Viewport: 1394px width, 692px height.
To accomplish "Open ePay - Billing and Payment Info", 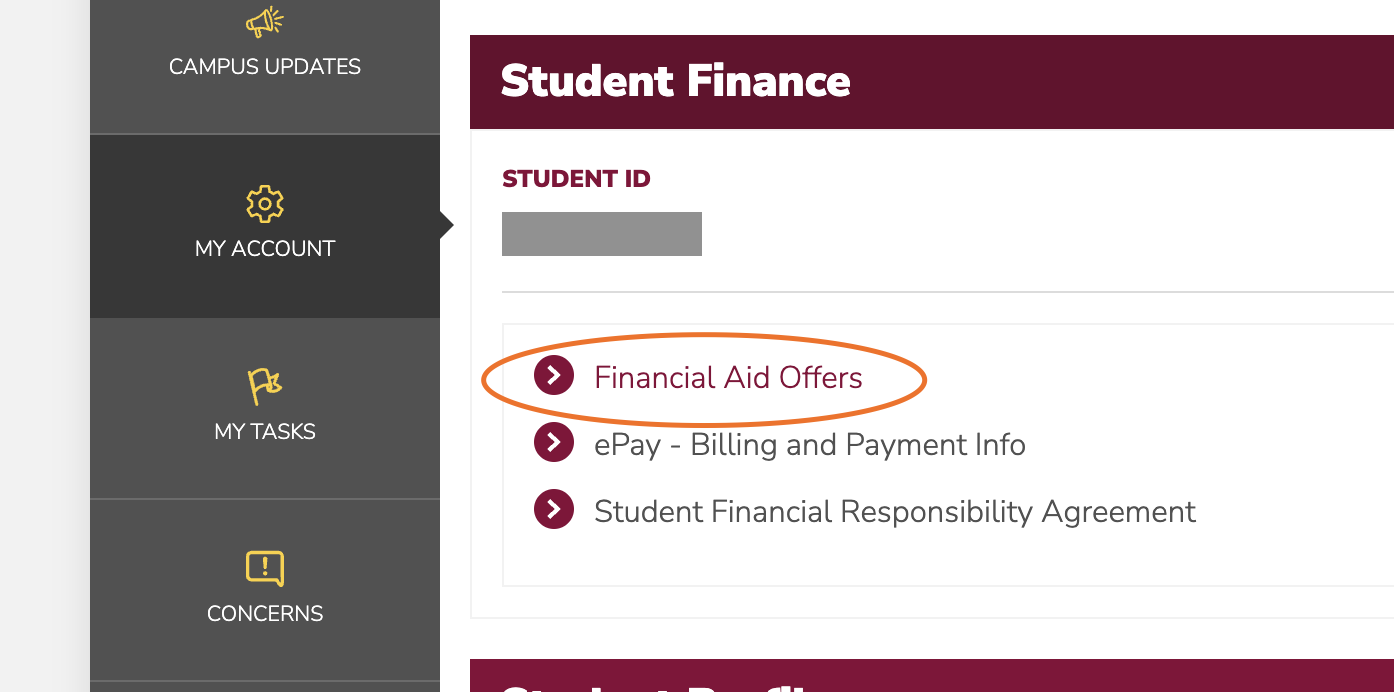I will pos(809,445).
